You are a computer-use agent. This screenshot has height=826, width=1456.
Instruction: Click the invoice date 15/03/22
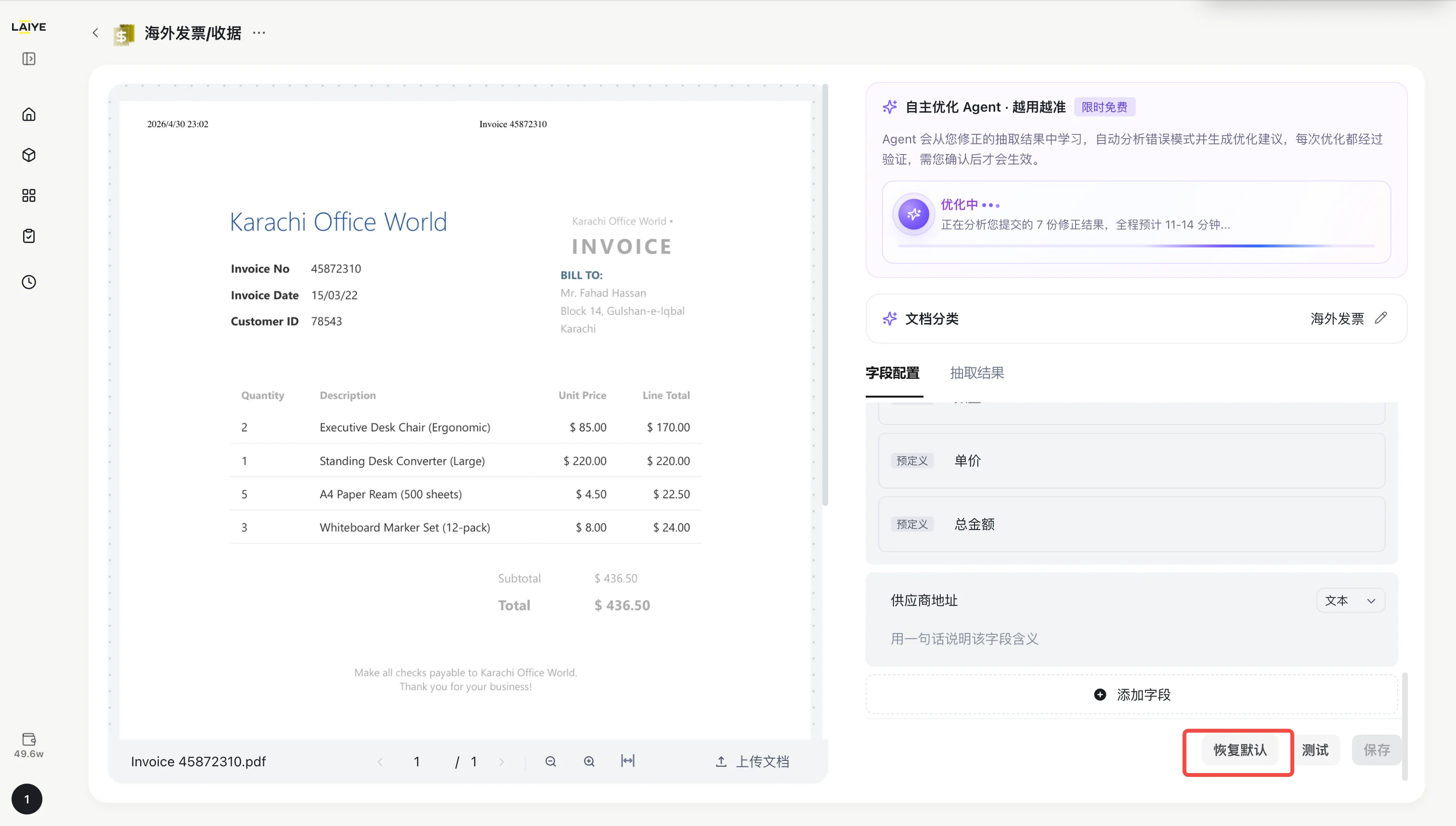coord(334,295)
